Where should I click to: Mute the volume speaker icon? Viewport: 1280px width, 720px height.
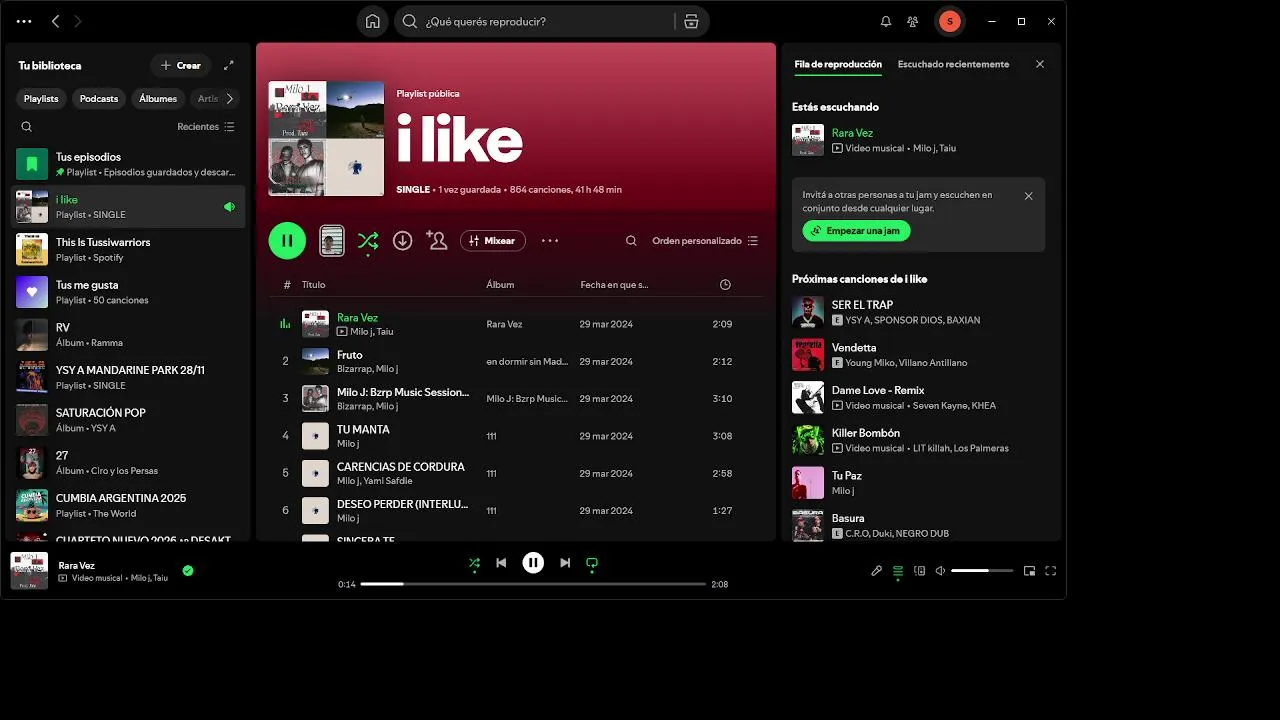tap(940, 571)
